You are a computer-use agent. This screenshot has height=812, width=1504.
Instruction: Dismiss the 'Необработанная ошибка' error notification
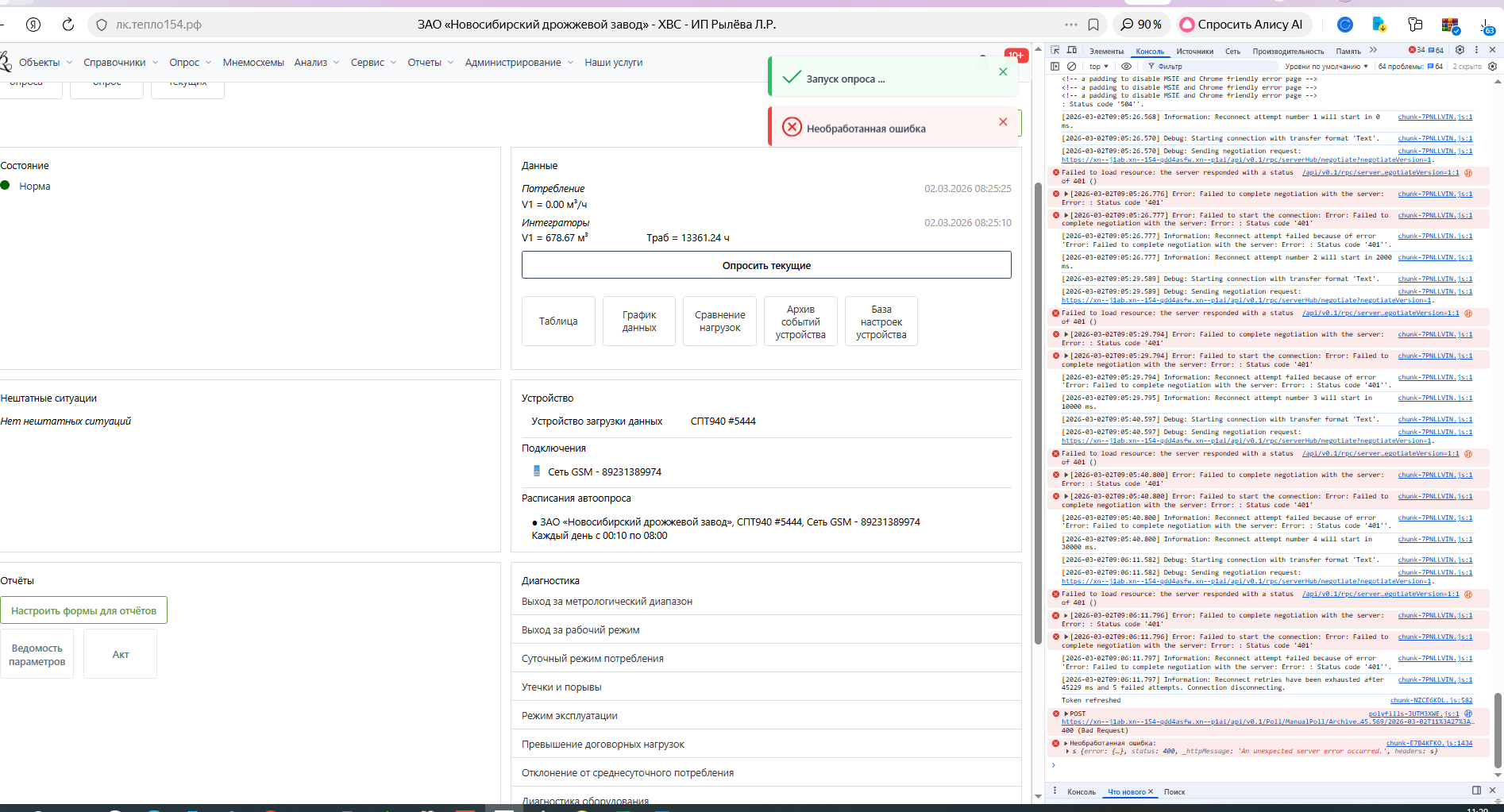tap(1003, 121)
